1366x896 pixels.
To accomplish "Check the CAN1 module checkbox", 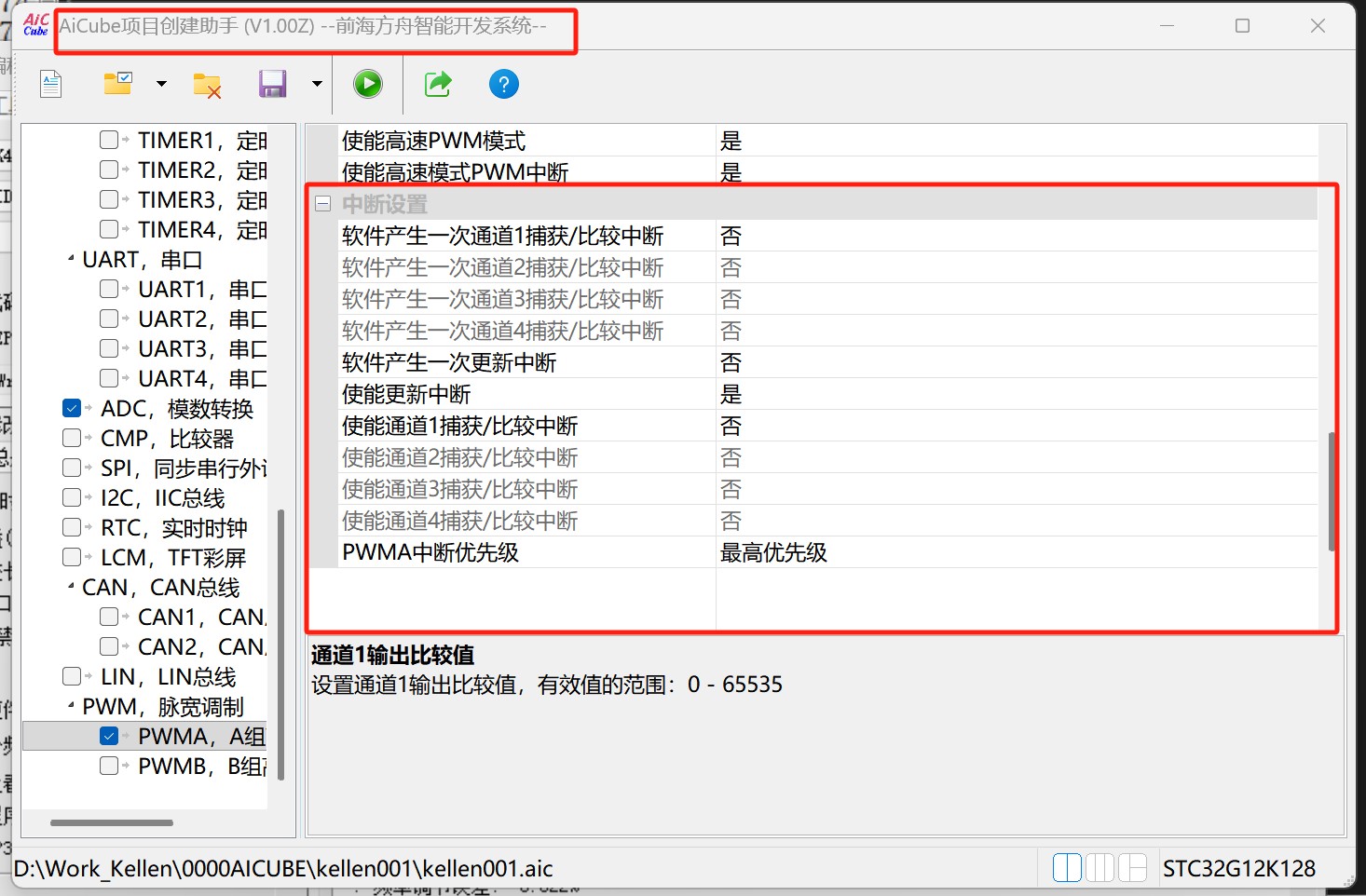I will click(109, 616).
